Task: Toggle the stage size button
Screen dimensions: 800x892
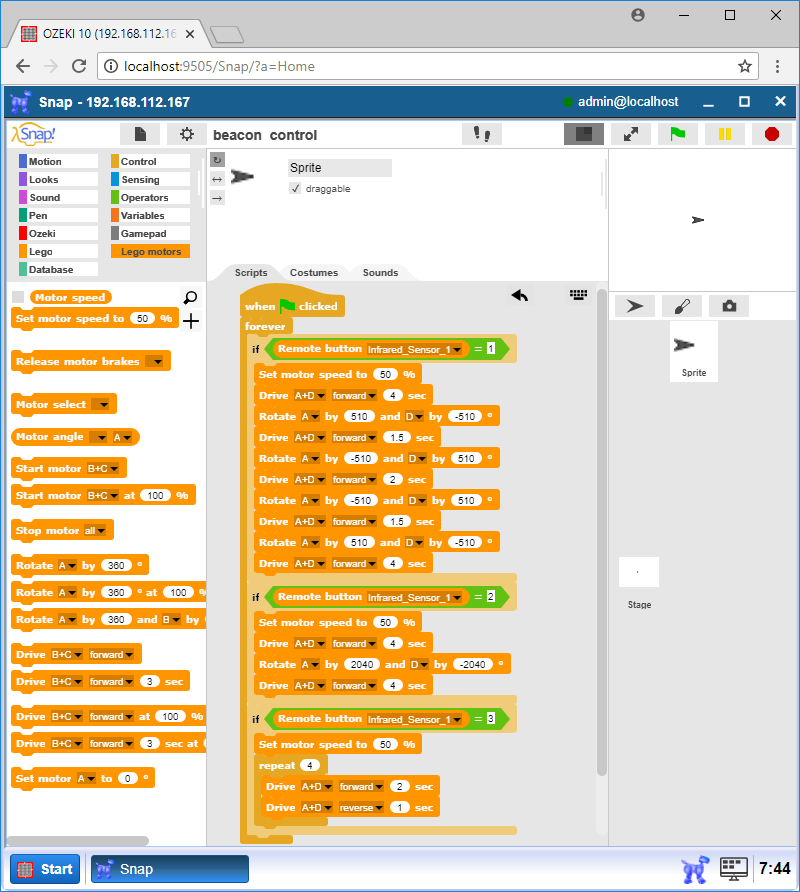Action: click(x=584, y=134)
